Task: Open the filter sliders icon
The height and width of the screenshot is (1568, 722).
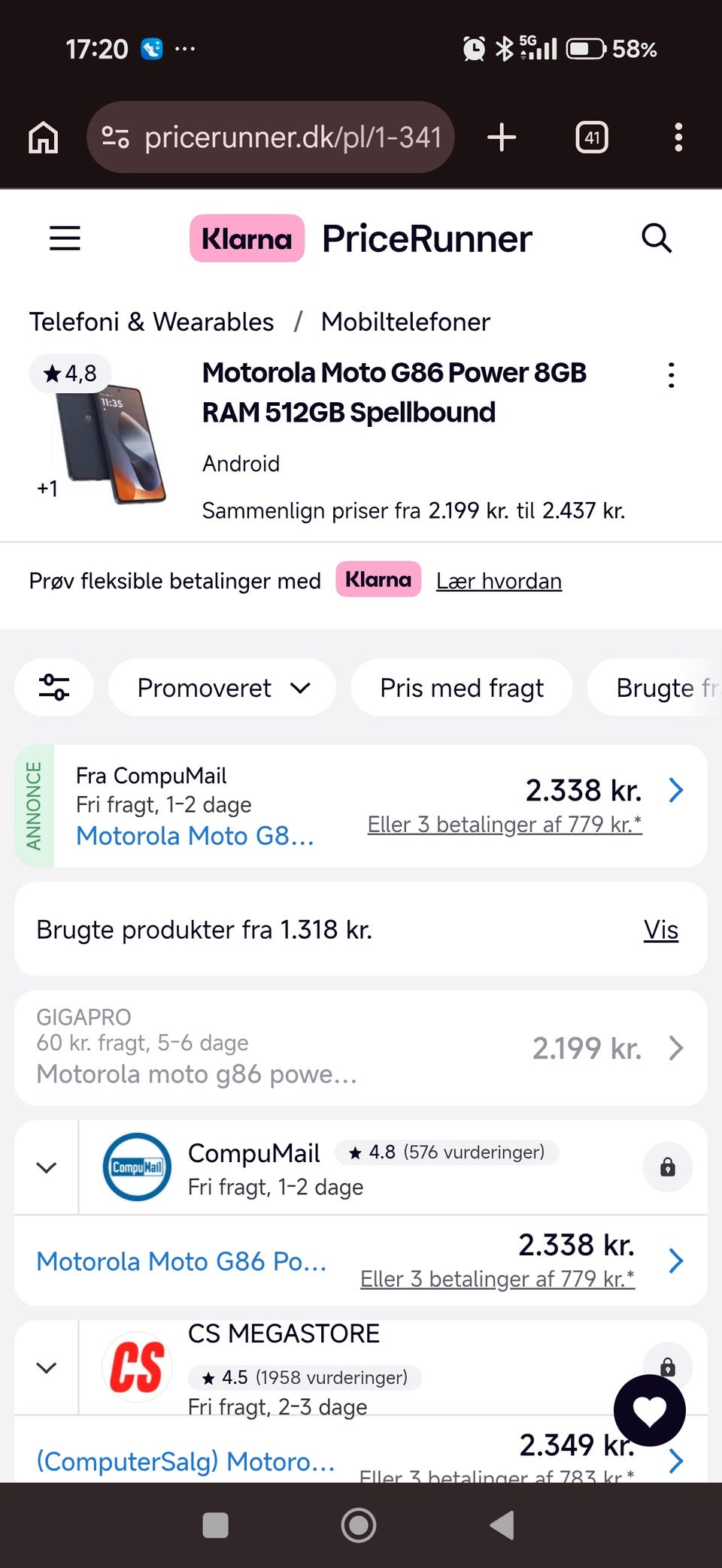Action: pos(54,687)
